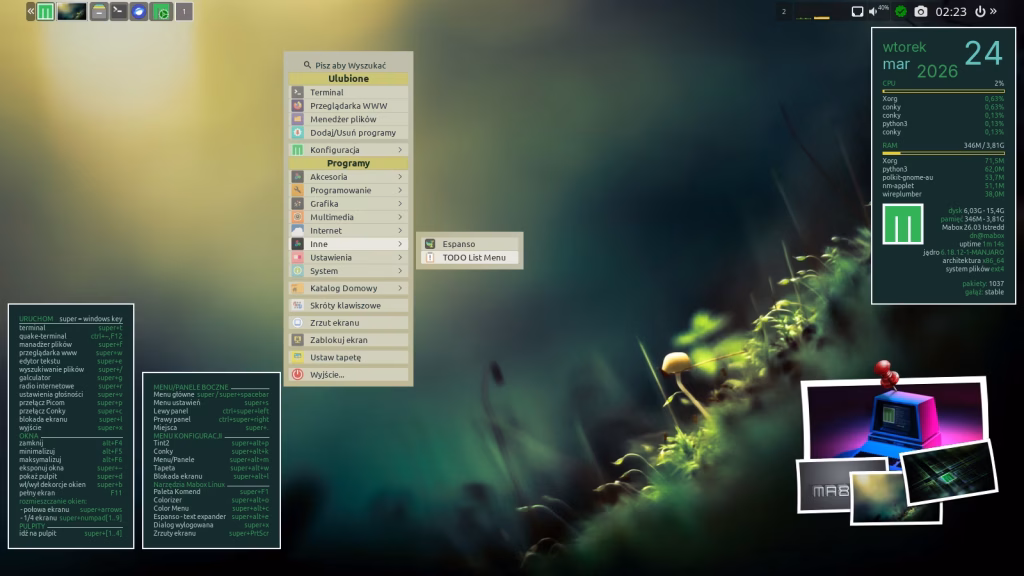Expand the Konfiguracja submenu
The image size is (1024, 576).
coord(348,150)
